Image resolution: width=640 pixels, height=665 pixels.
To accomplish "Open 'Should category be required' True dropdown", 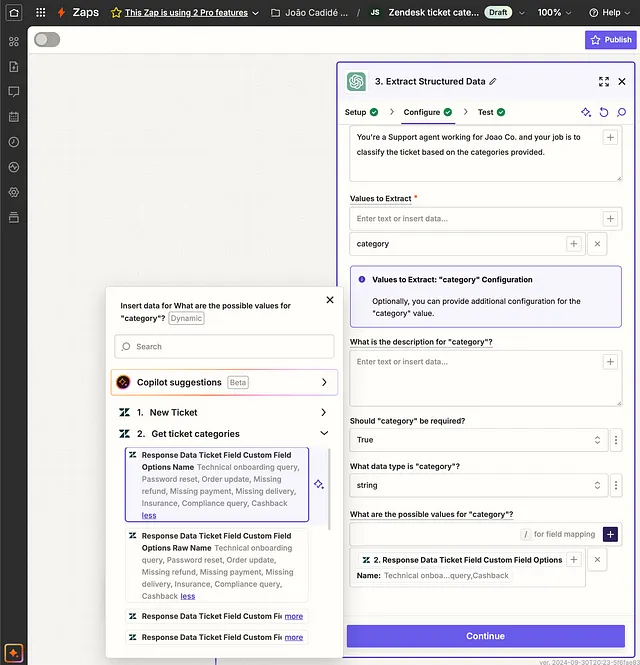I will pyautogui.click(x=479, y=440).
